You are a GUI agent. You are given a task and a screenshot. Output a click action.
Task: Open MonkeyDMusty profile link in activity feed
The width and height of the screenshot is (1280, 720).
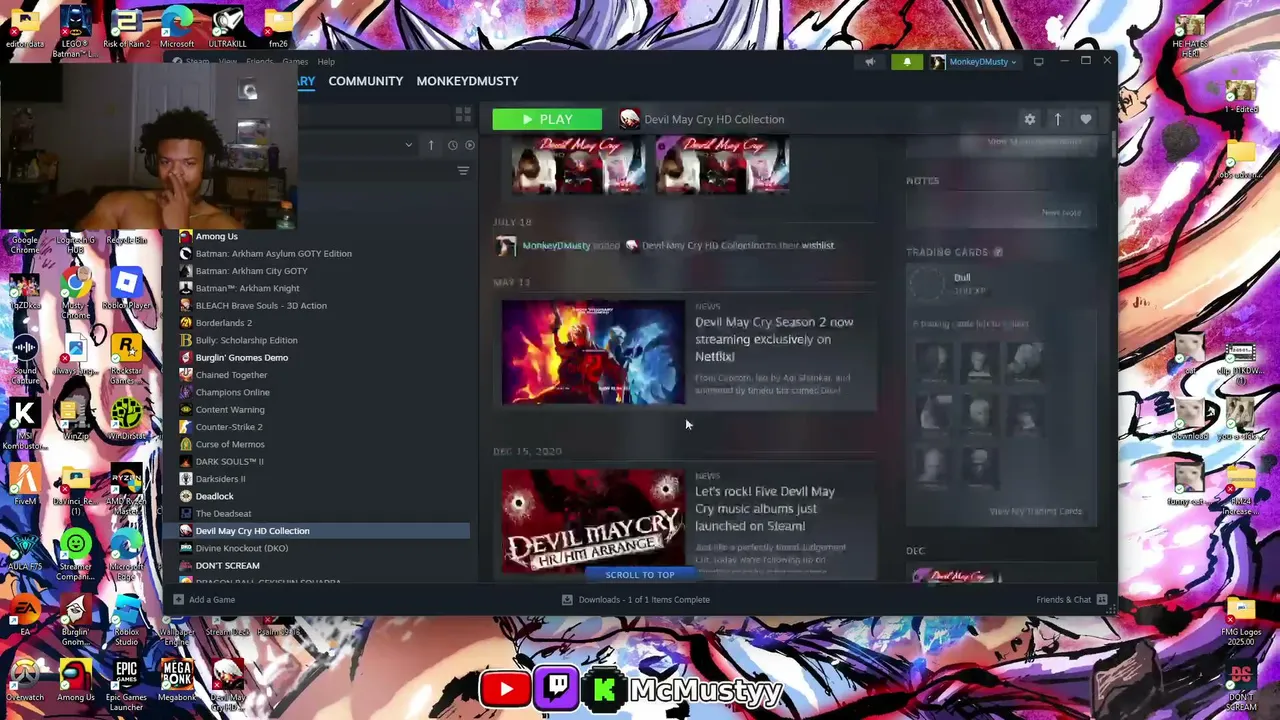(x=556, y=245)
